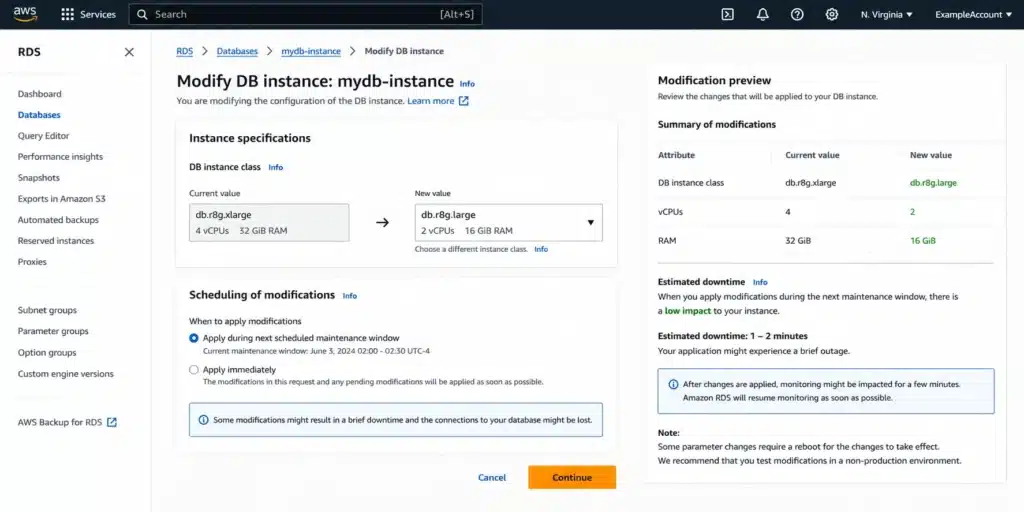Click the Learn more link
Image resolution: width=1024 pixels, height=512 pixels.
tap(430, 101)
